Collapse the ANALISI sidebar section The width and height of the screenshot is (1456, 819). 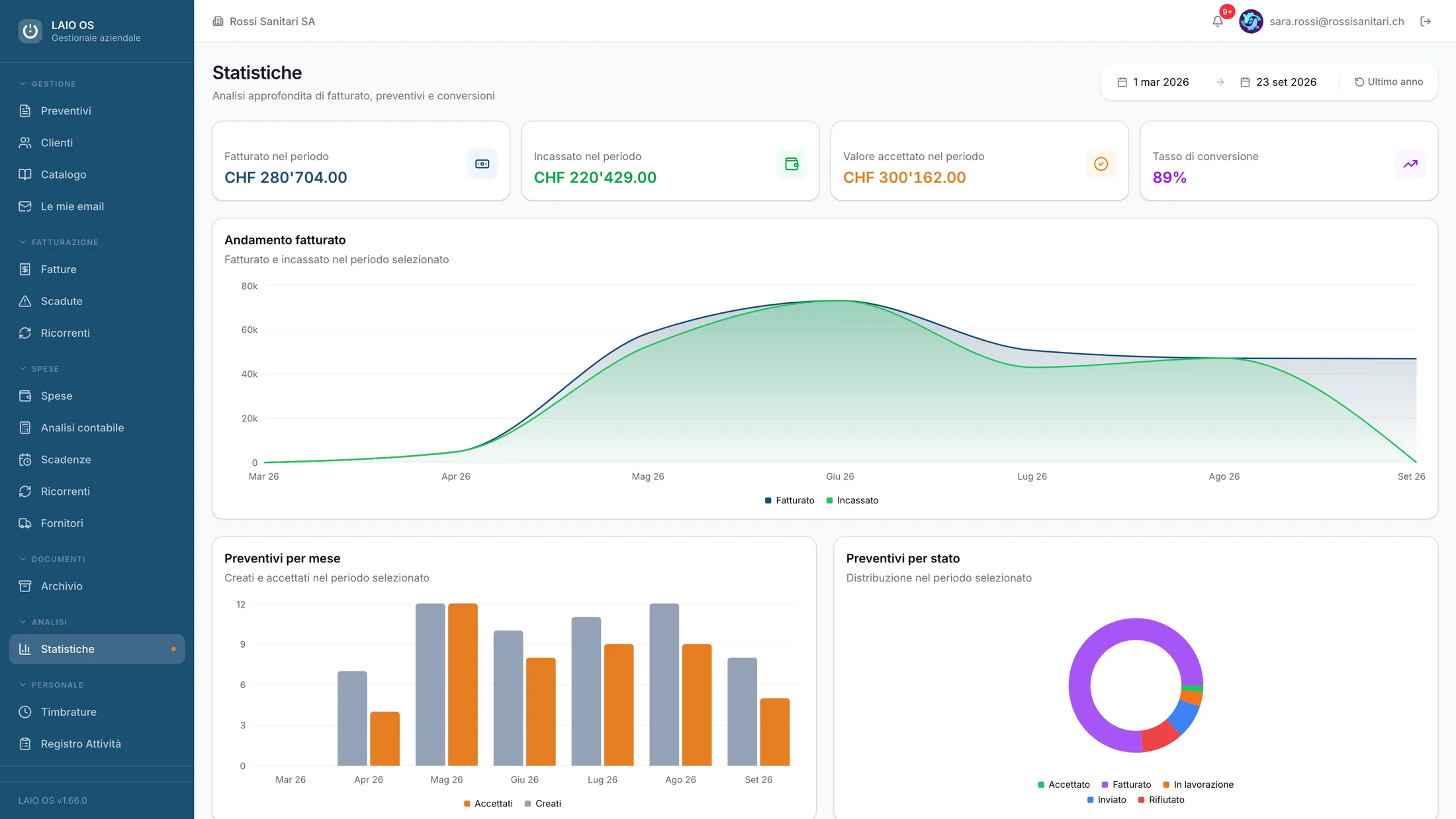pos(43,622)
